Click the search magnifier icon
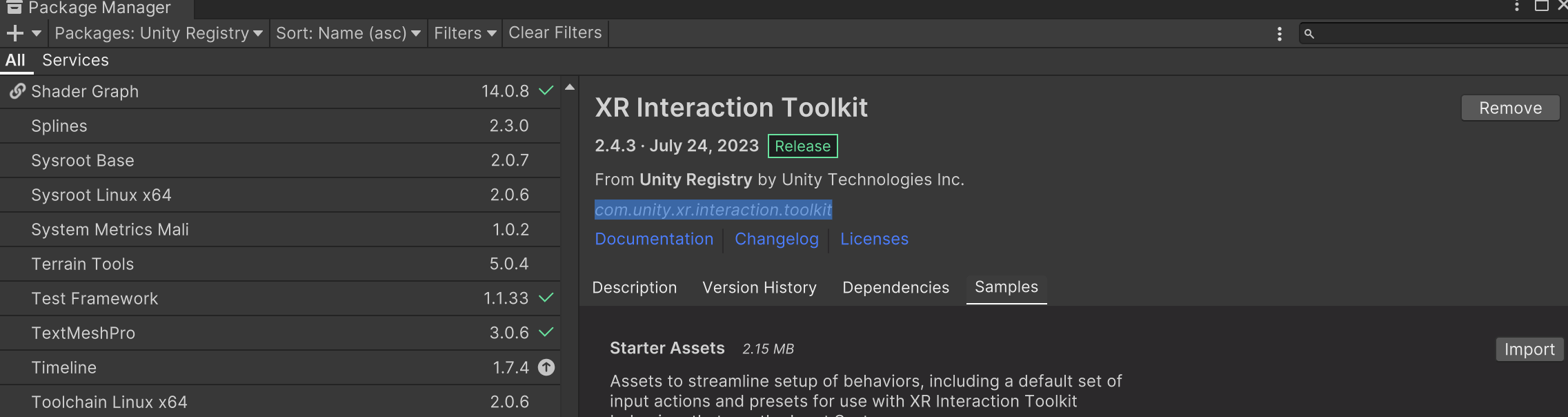Viewport: 1568px width, 417px height. tap(1309, 33)
